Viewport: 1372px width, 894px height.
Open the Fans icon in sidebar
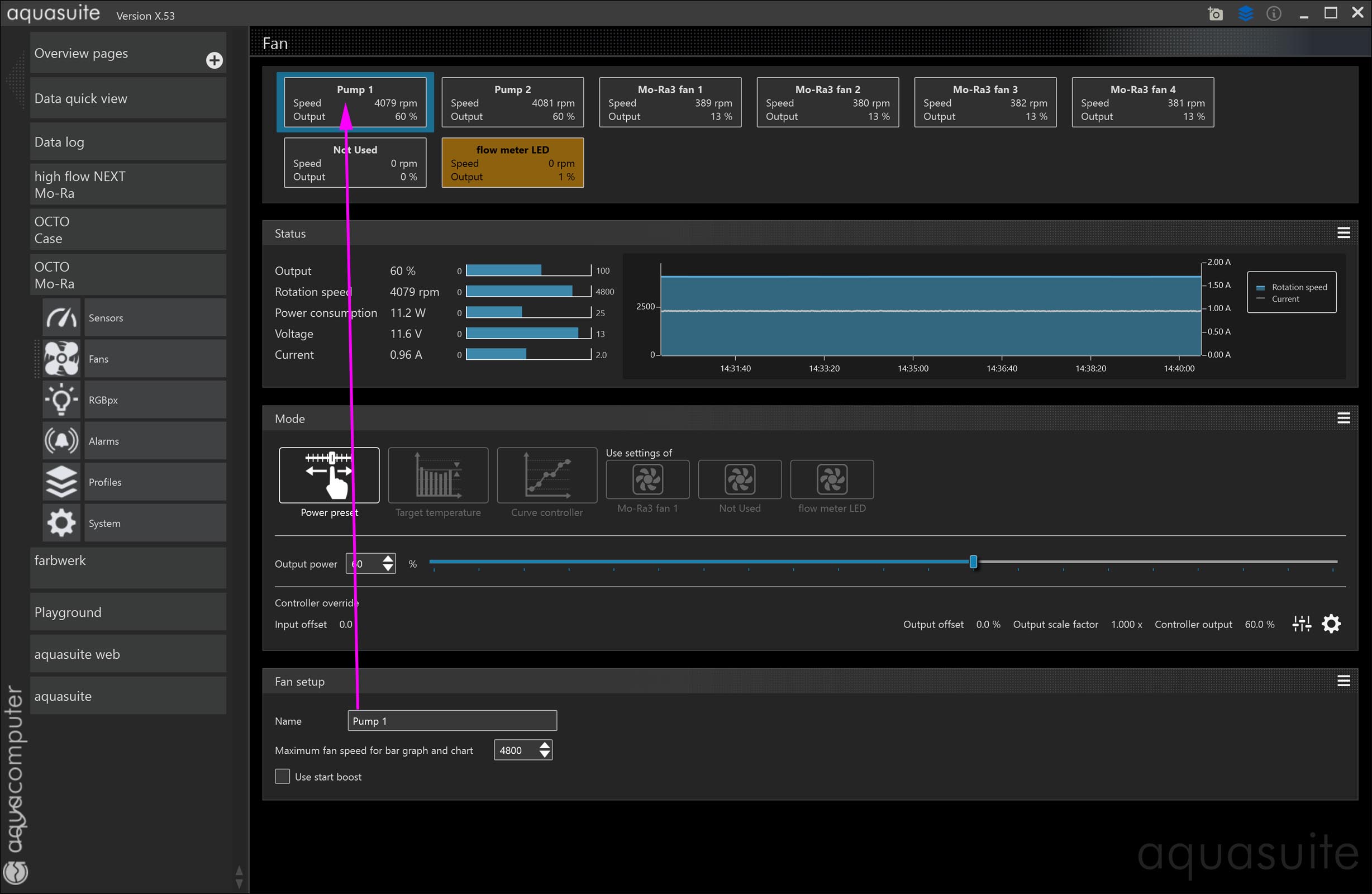pos(61,359)
